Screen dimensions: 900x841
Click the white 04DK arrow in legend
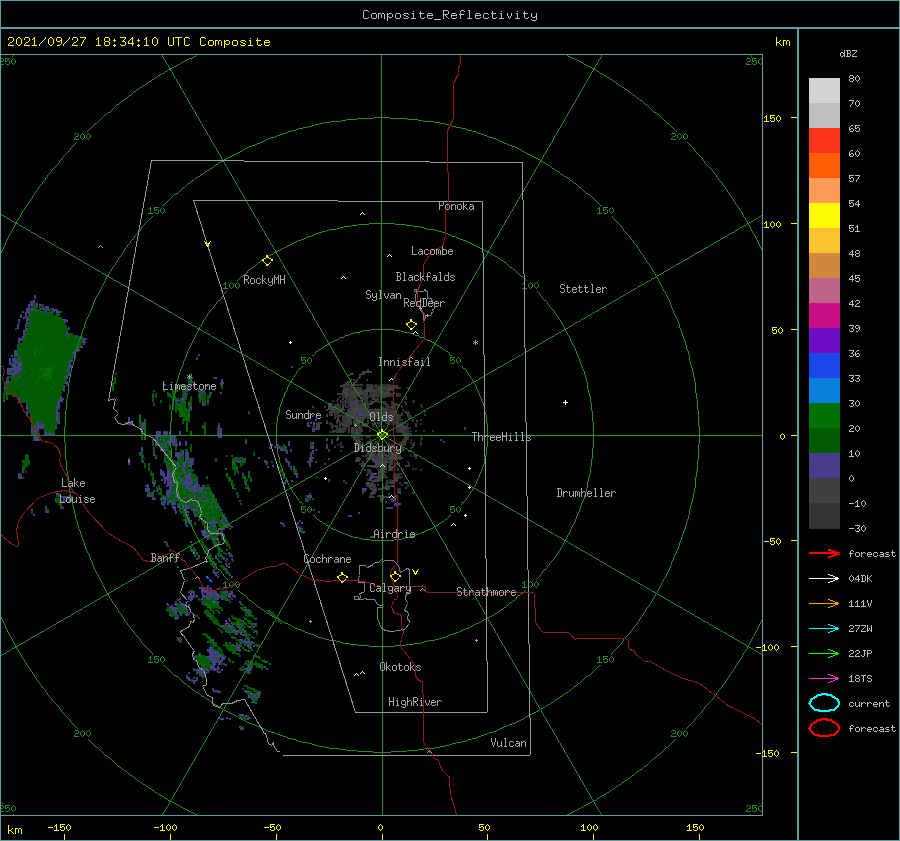tap(824, 578)
